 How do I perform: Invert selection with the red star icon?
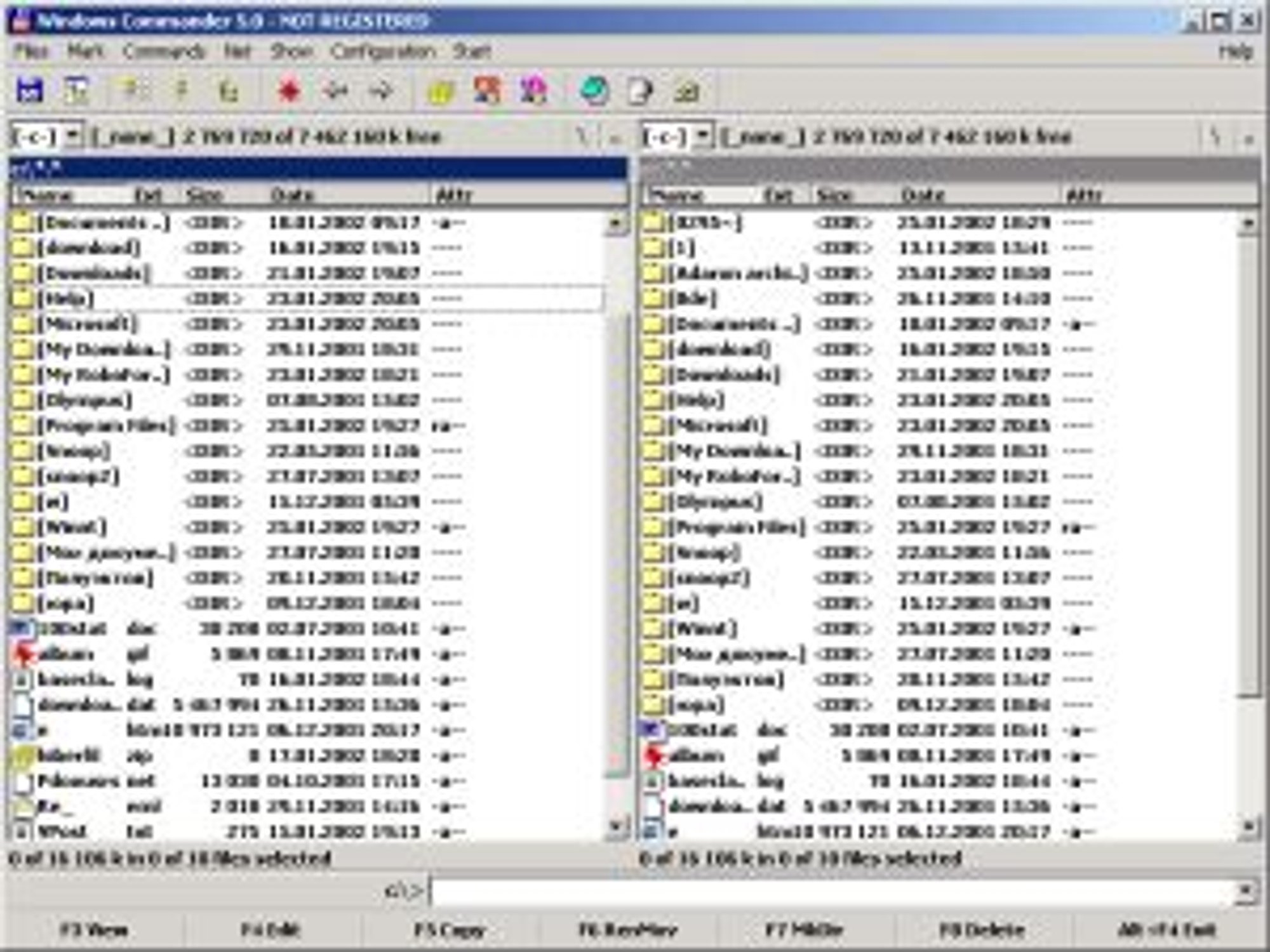coord(289,91)
